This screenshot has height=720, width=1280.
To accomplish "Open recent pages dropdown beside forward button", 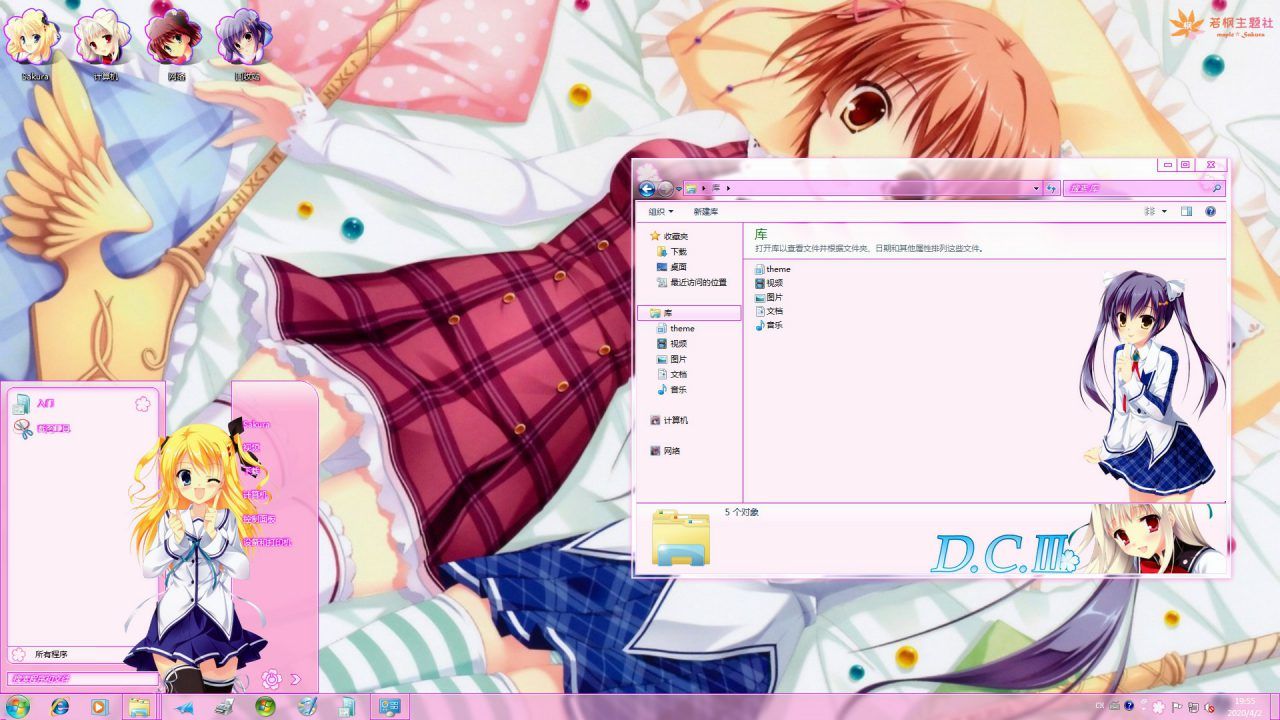I will pos(678,188).
